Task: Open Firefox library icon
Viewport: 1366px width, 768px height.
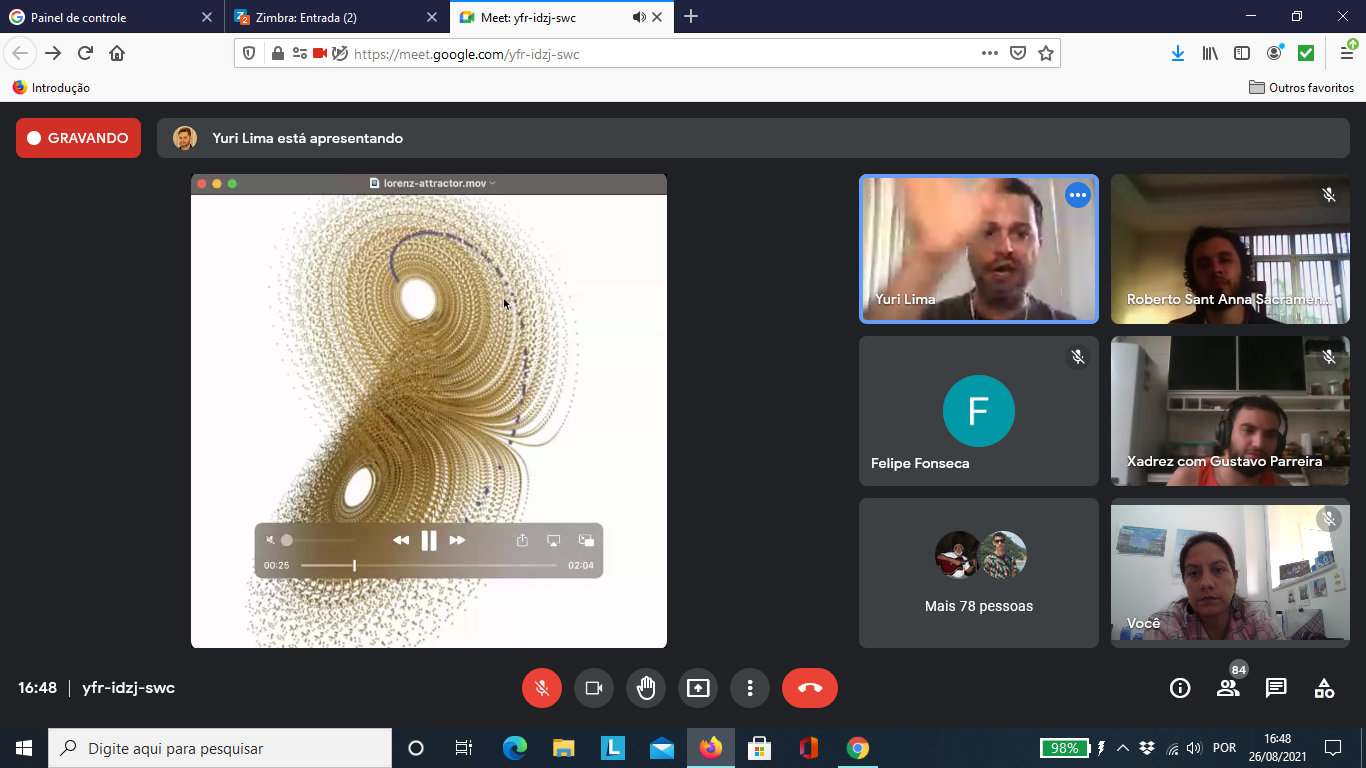Action: coord(1210,53)
